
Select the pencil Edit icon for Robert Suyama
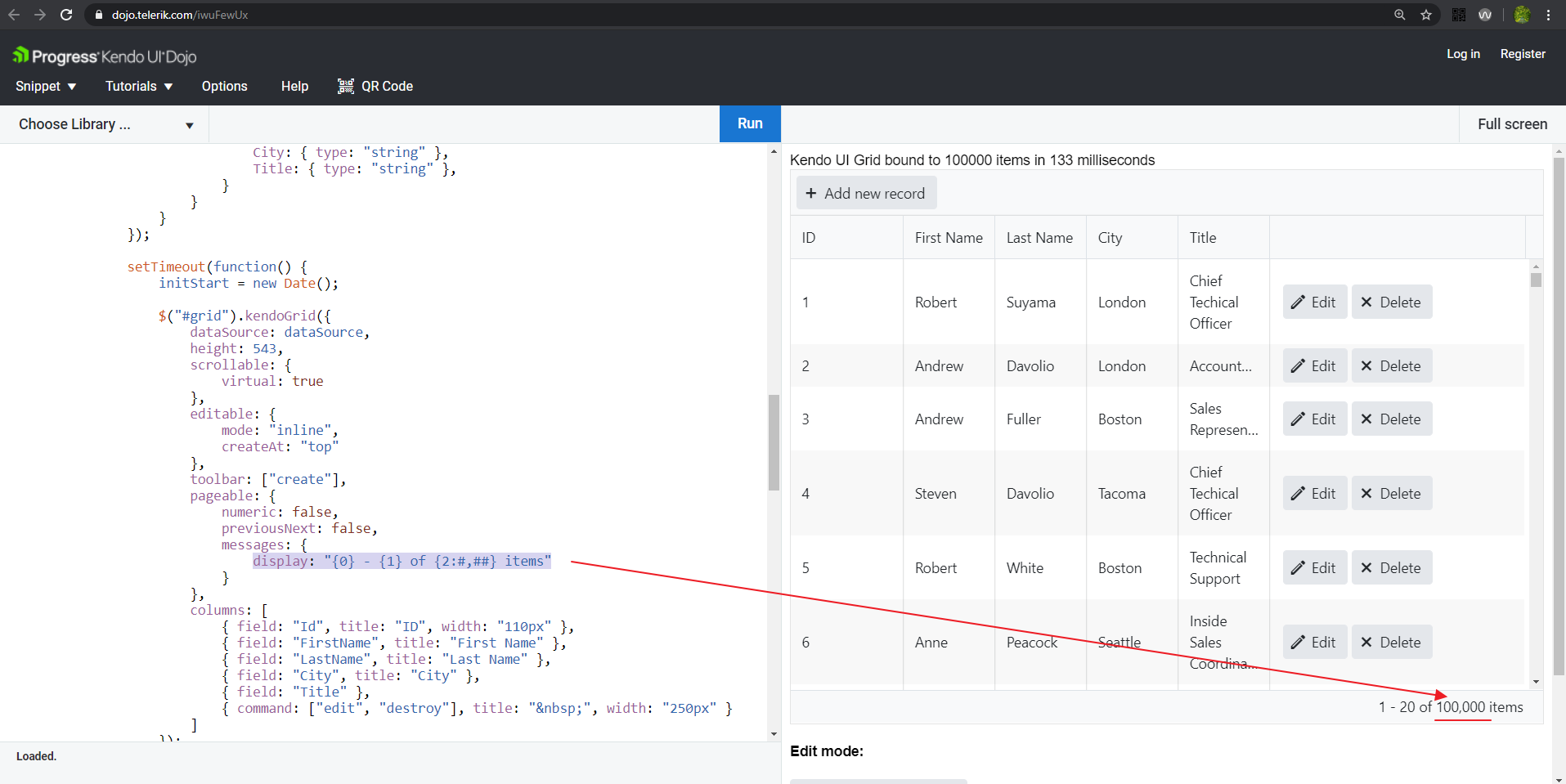tap(1297, 302)
